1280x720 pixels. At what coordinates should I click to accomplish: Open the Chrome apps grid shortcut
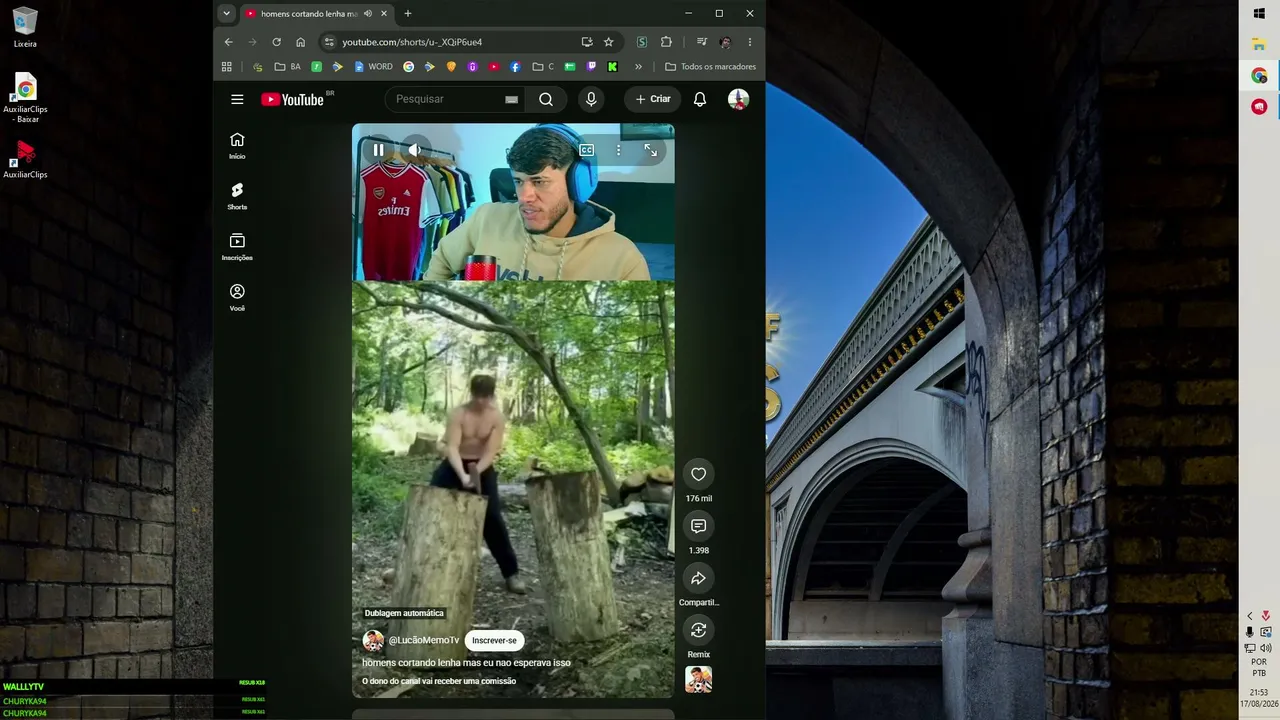tap(227, 67)
